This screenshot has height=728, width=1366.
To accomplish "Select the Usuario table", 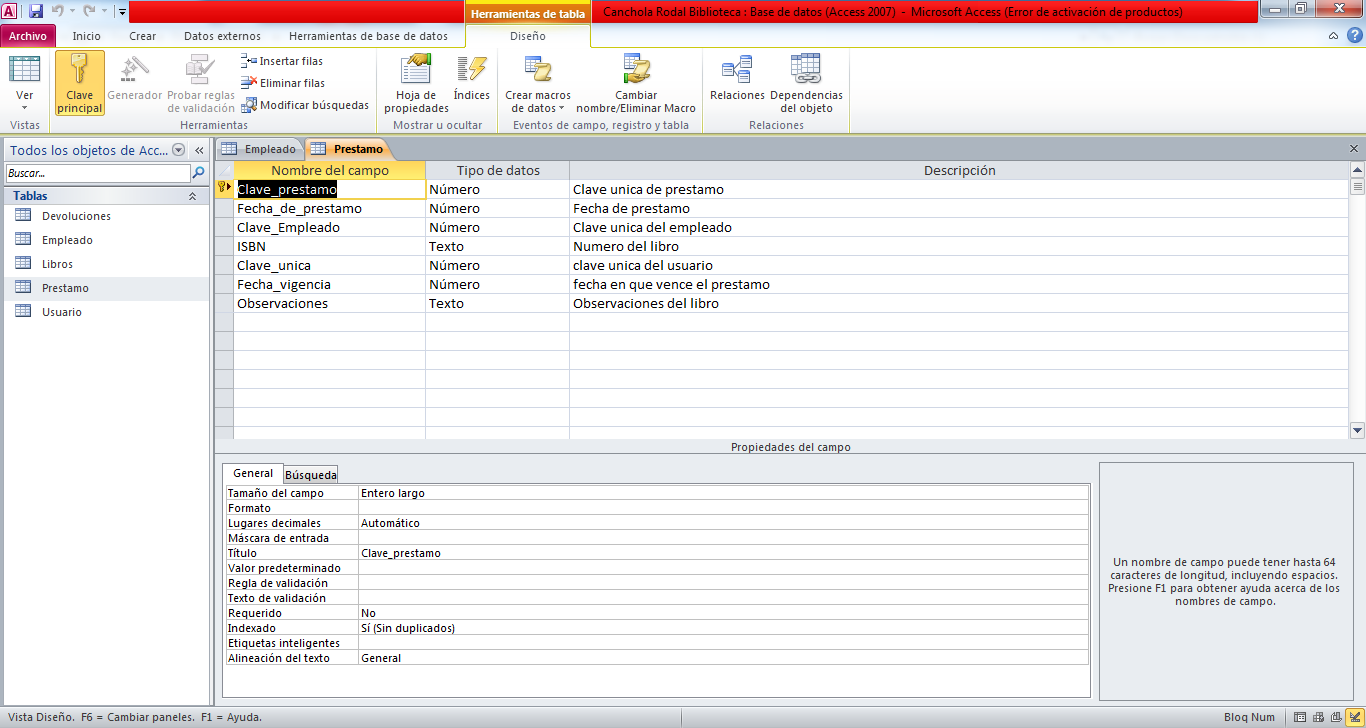I will (x=62, y=312).
